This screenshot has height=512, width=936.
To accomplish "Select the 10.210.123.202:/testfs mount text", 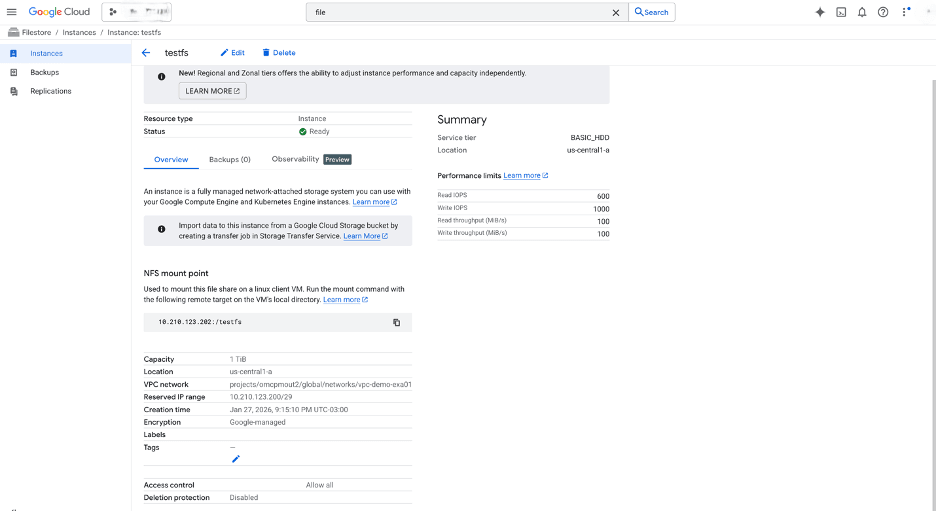I will click(200, 322).
